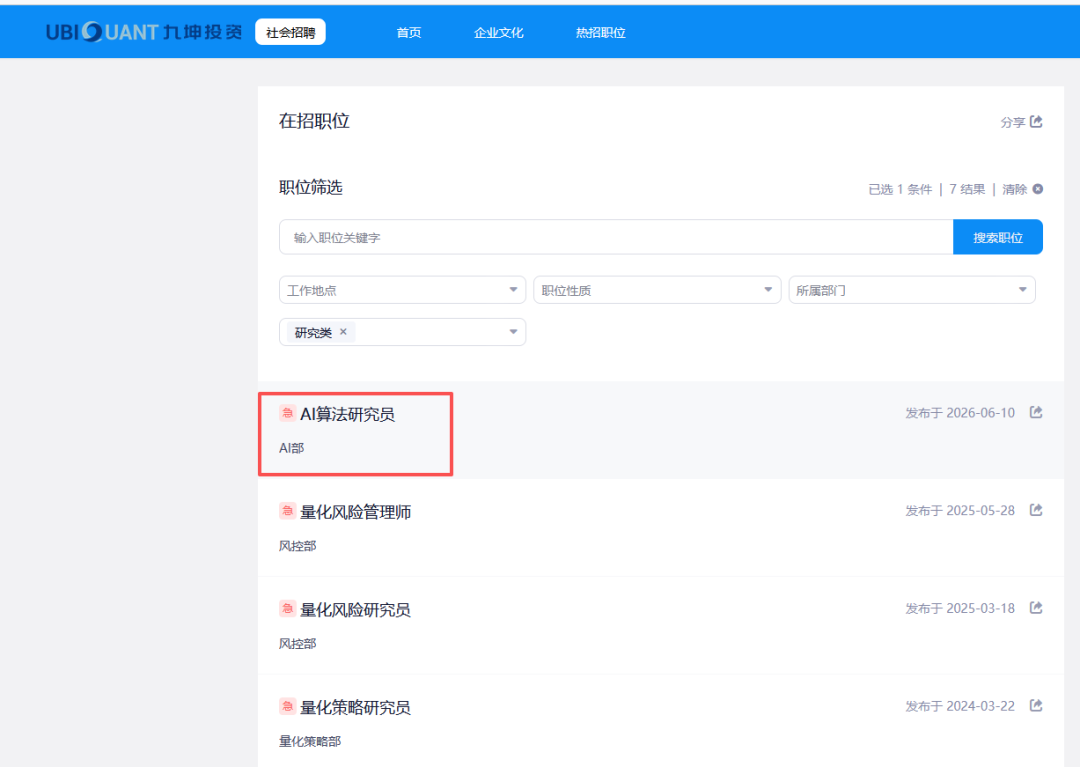
Task: Go to the 首页 nav item
Action: tap(408, 32)
